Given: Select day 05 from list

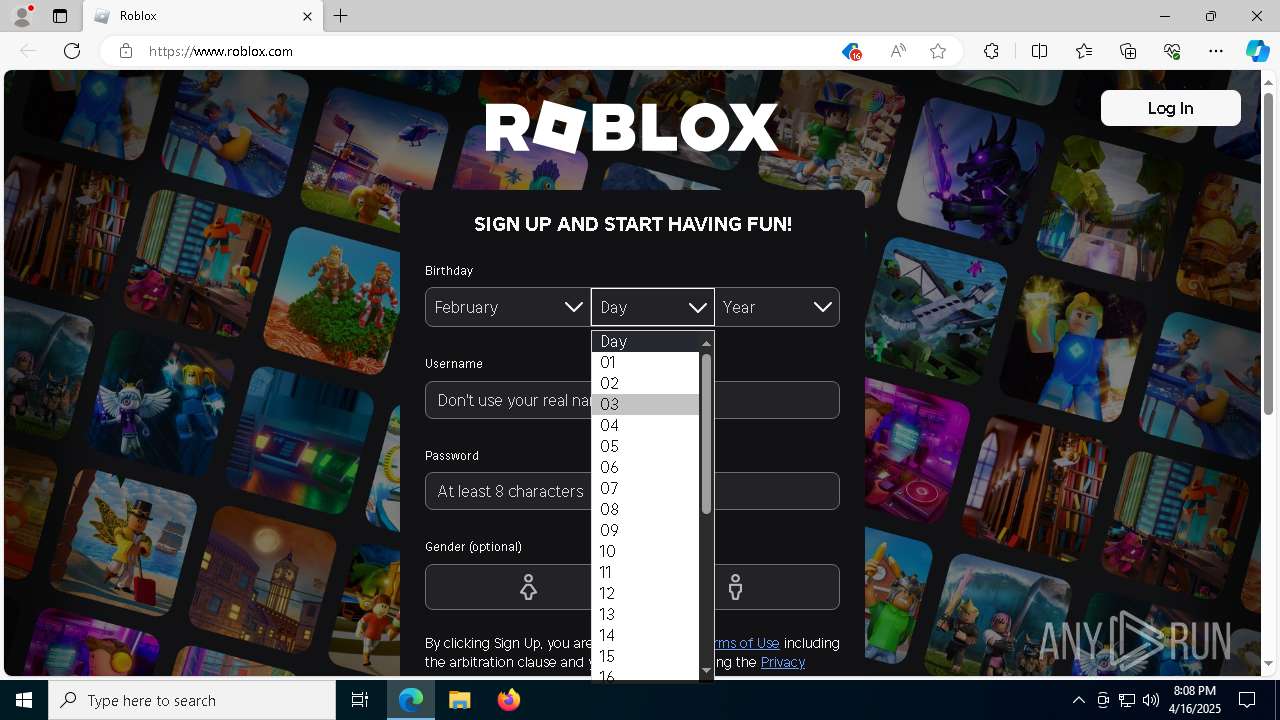Looking at the screenshot, I should click(x=645, y=446).
